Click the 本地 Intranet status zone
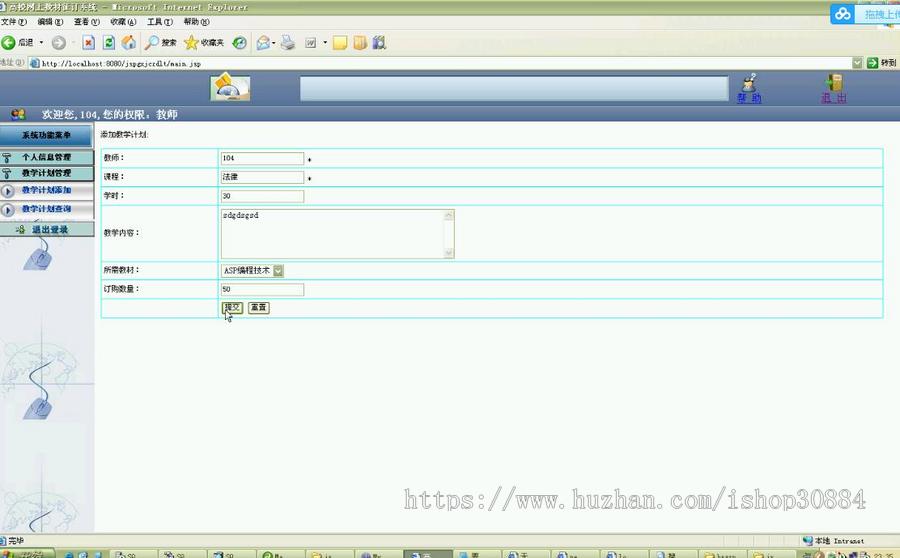900x558 pixels. [x=833, y=541]
